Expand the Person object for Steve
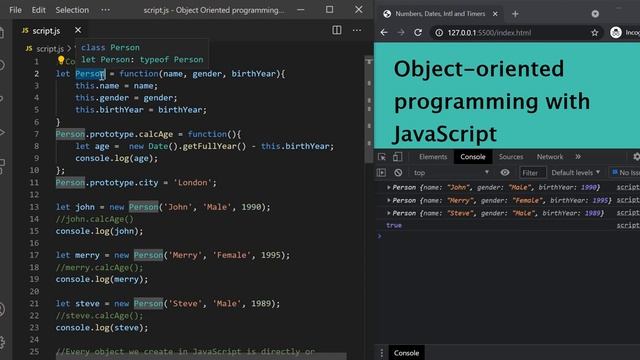The width and height of the screenshot is (640, 360). [389, 213]
